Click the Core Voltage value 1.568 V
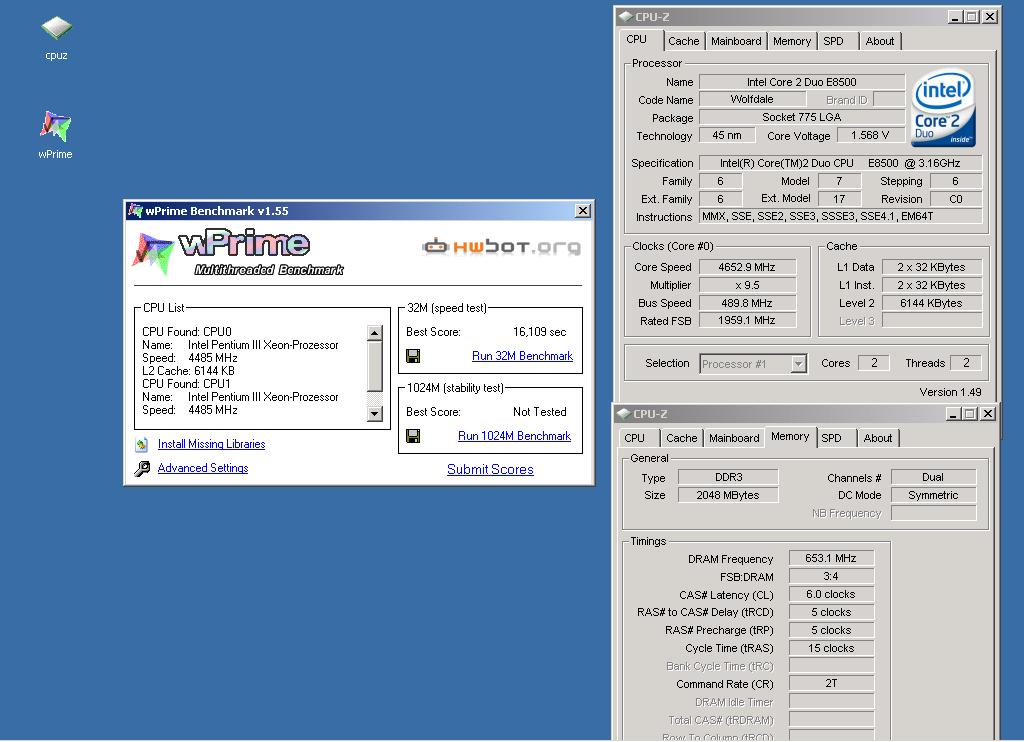Image resolution: width=1024 pixels, height=742 pixels. tap(871, 135)
